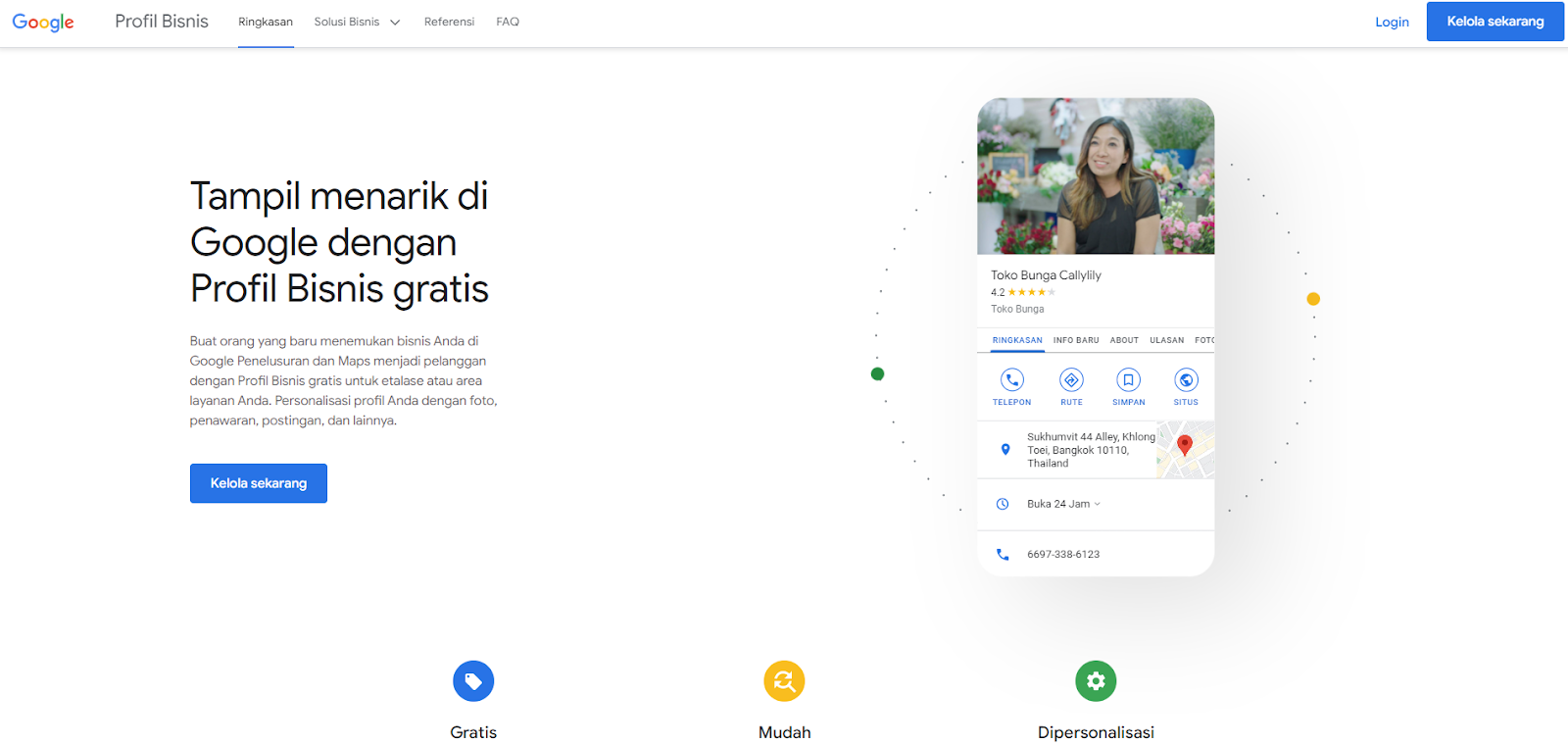Open the Referensi nav item
Image resolution: width=1568 pixels, height=743 pixels.
point(449,22)
